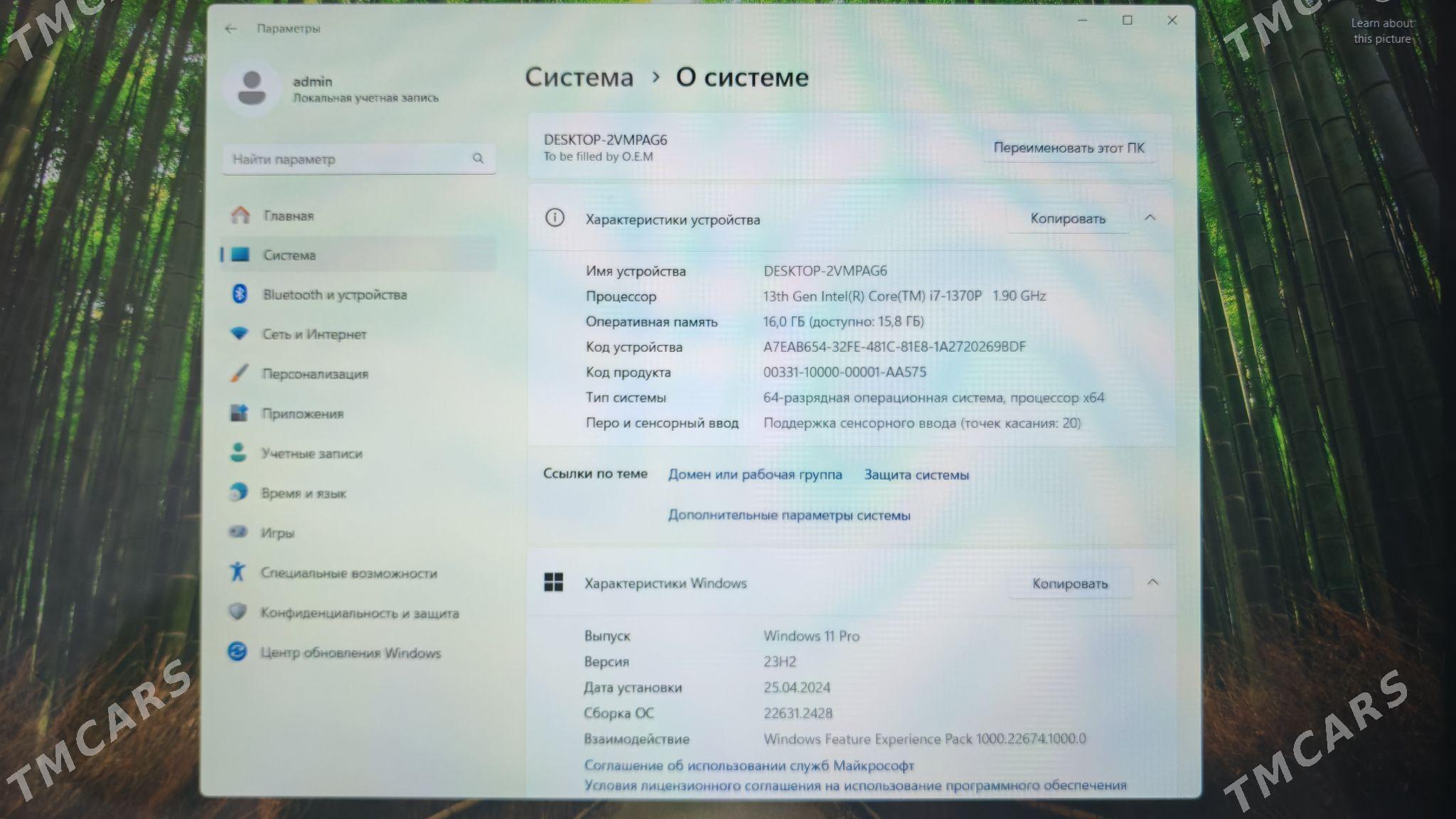Click Переименовать этот ПК button

pyautogui.click(x=1069, y=148)
